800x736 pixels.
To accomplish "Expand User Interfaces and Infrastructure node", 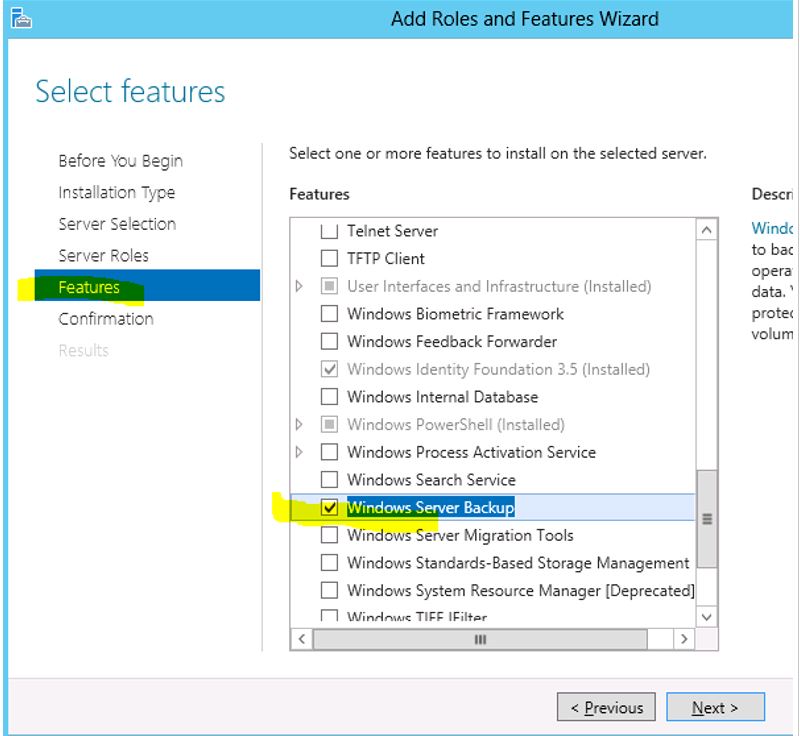I will 300,286.
